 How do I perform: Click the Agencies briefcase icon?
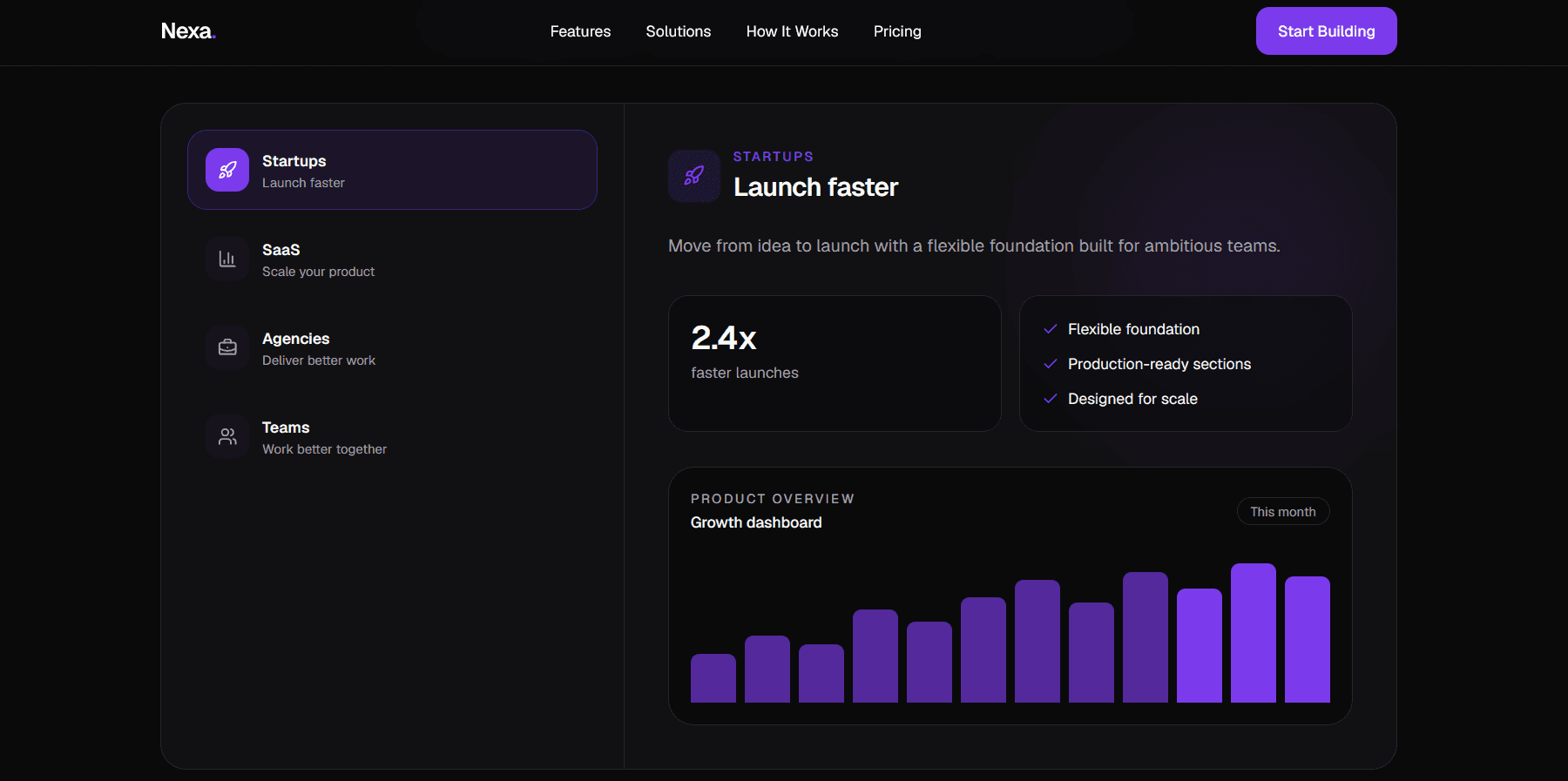pyautogui.click(x=227, y=347)
